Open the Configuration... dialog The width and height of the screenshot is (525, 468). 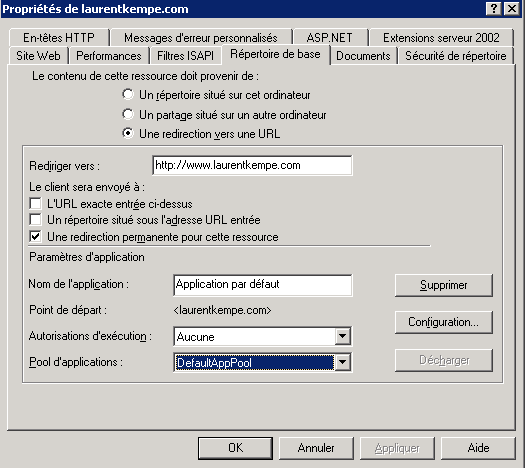(444, 322)
